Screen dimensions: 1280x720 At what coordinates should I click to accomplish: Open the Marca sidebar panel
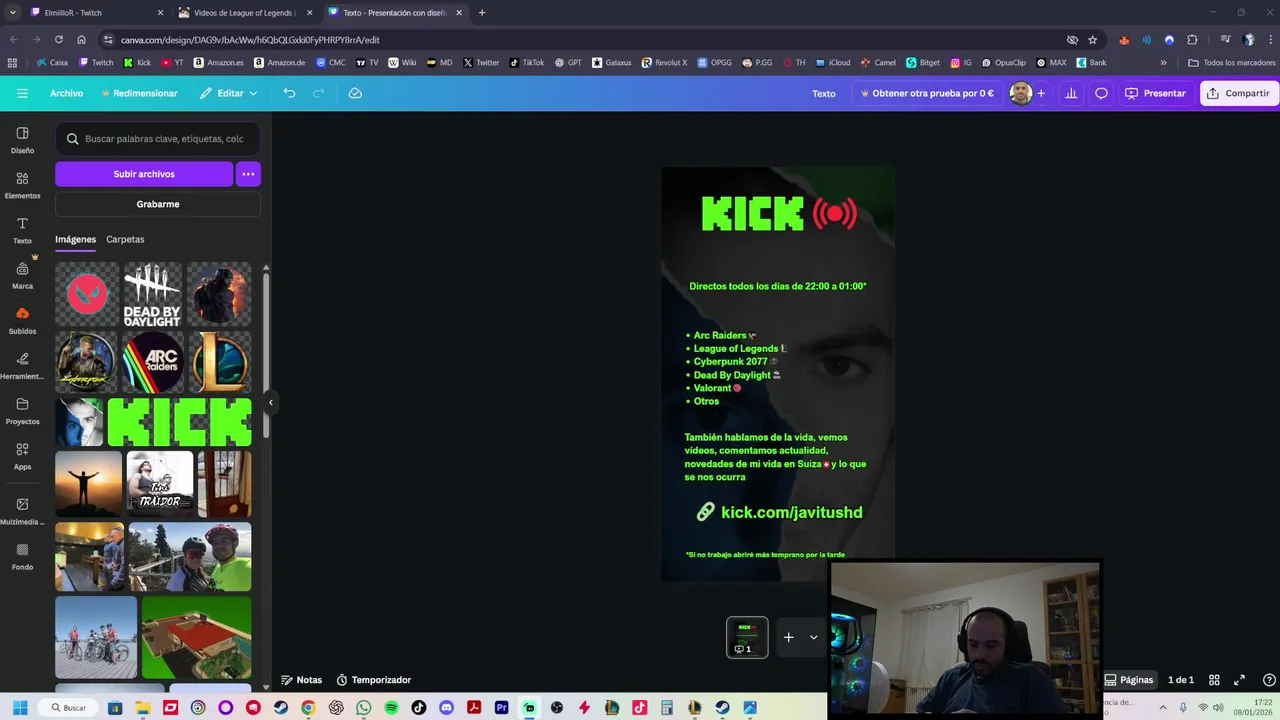[x=22, y=275]
